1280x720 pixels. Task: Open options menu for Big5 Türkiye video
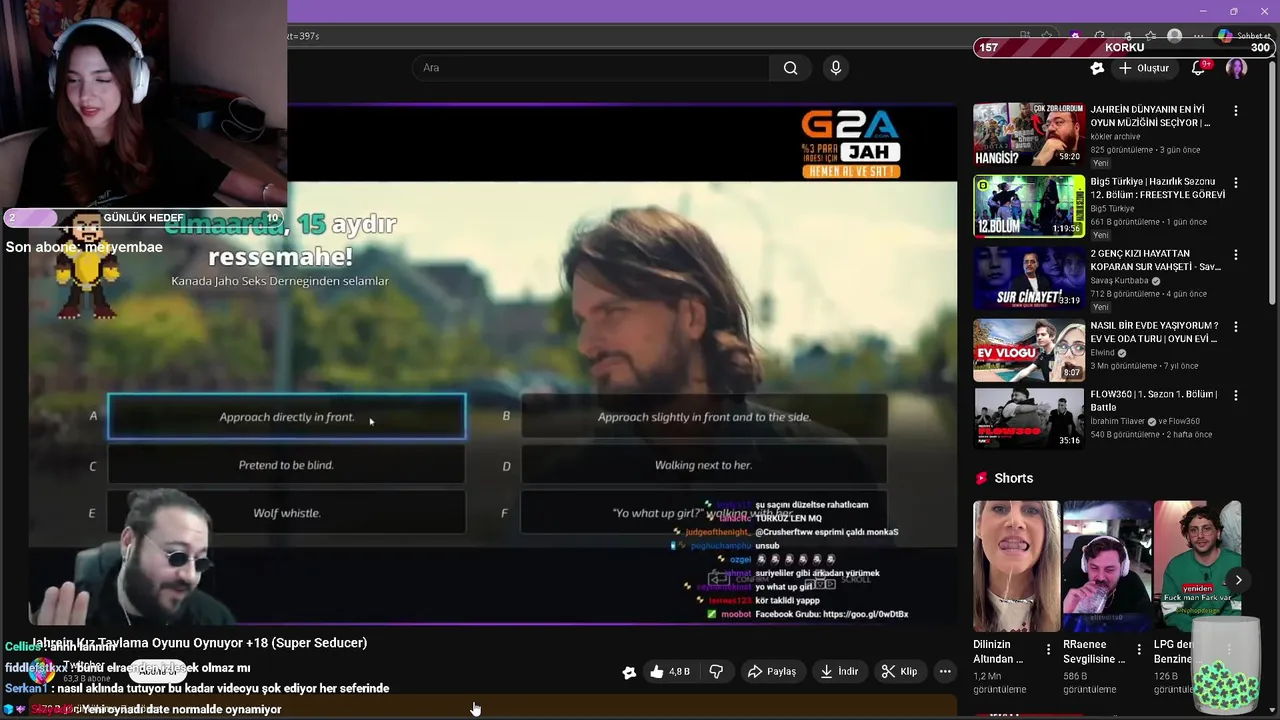tap(1236, 183)
